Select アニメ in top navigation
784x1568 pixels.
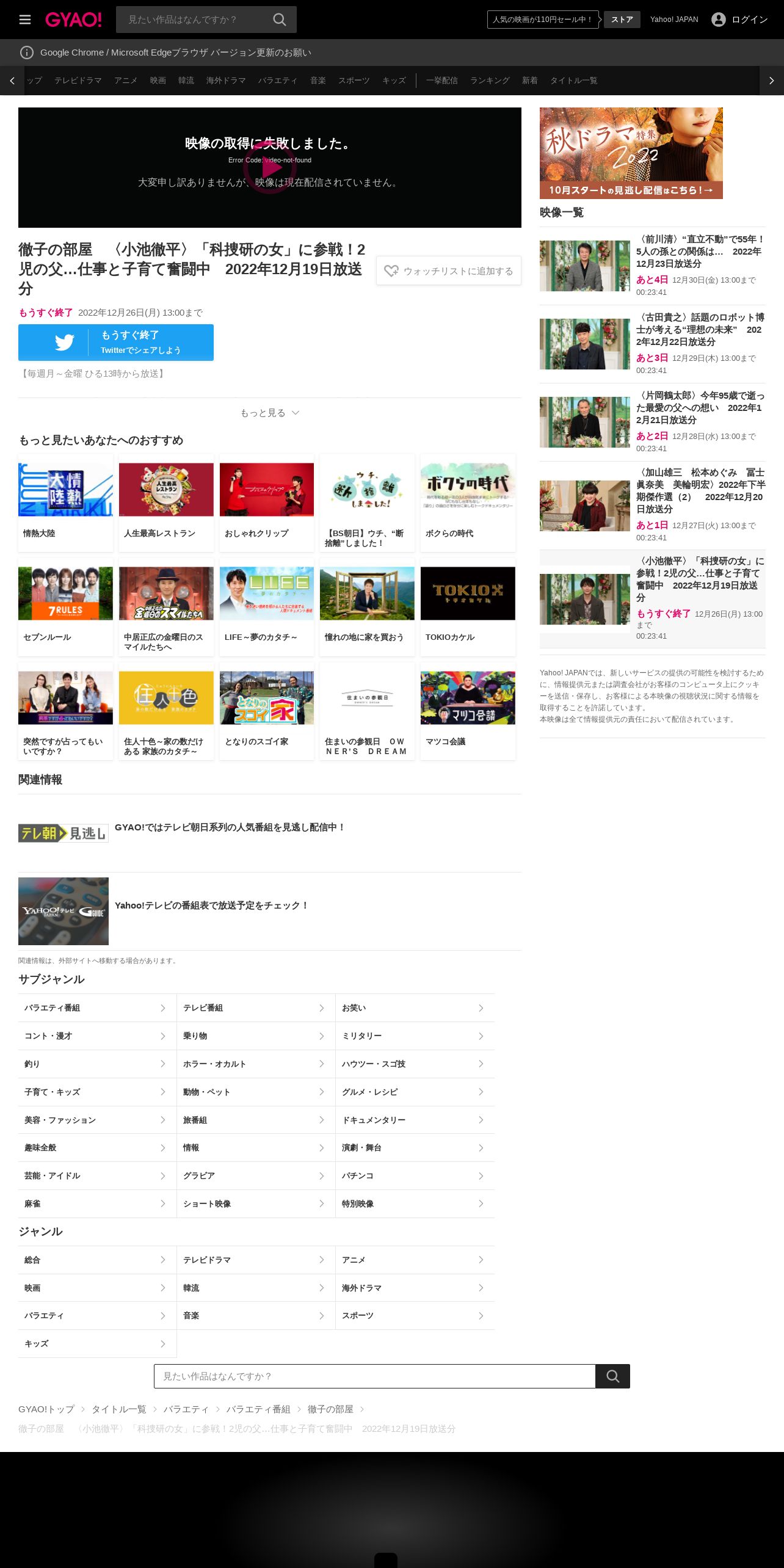(126, 81)
